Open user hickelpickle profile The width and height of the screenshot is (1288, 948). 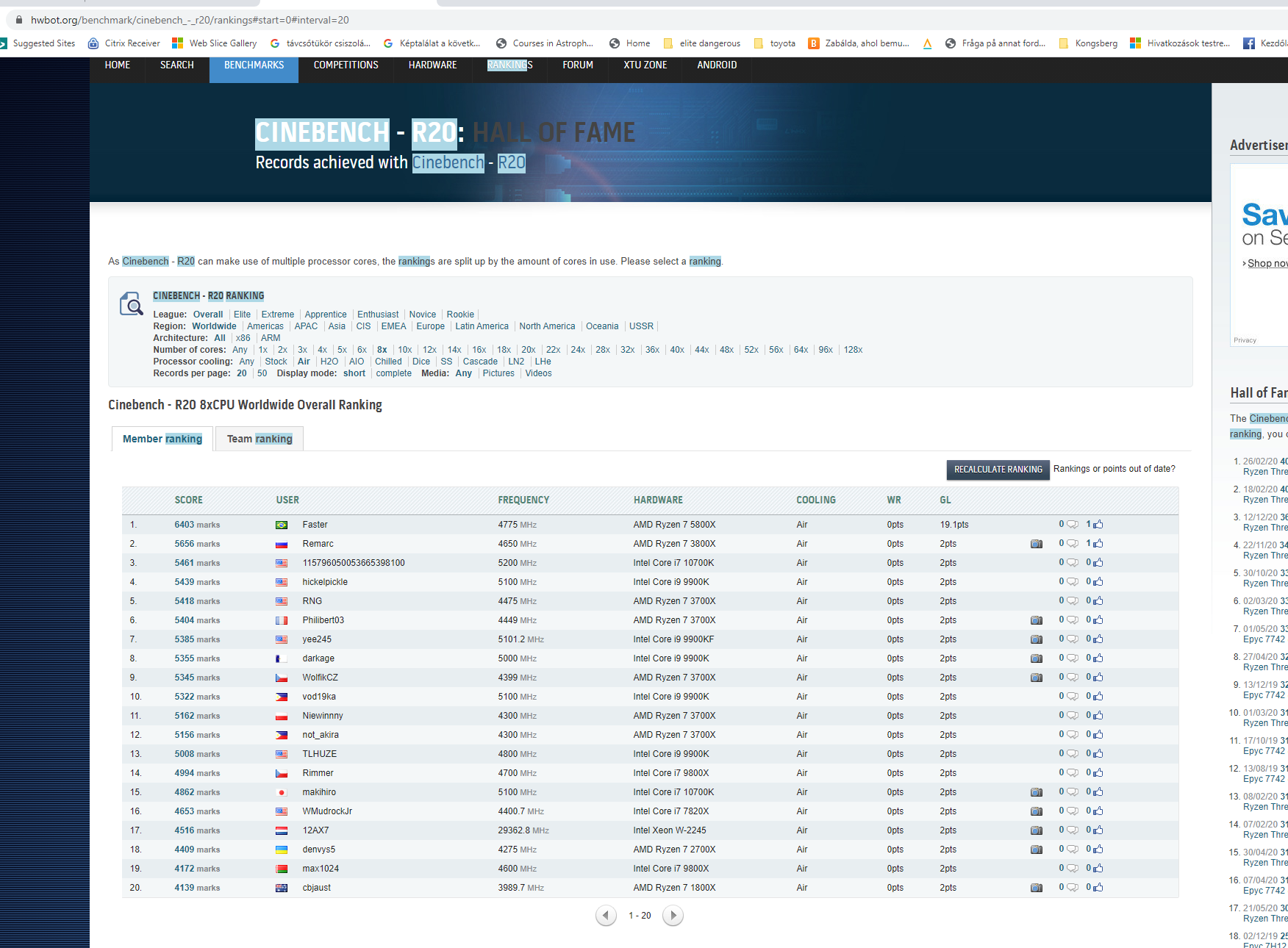pyautogui.click(x=325, y=582)
